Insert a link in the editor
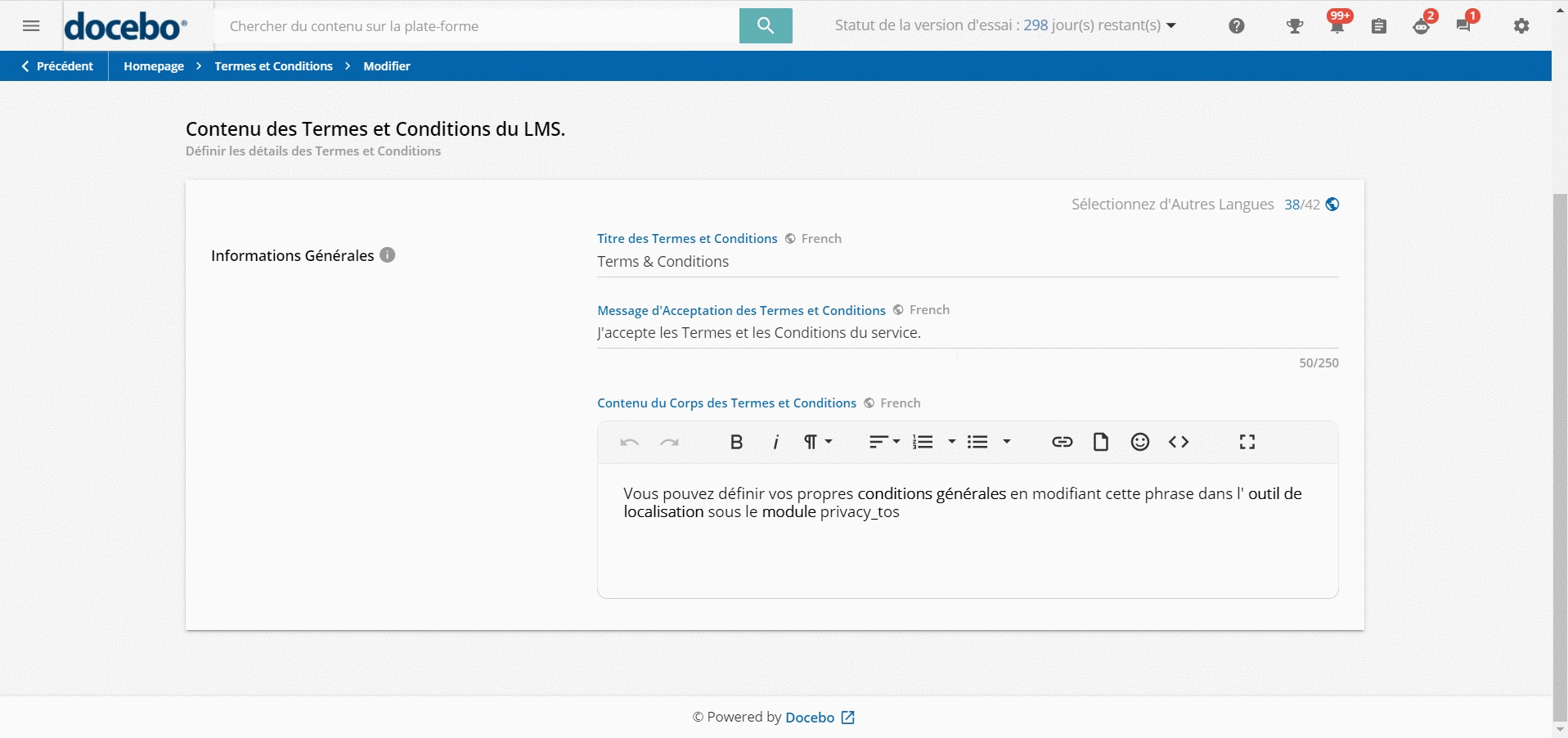Image resolution: width=1568 pixels, height=738 pixels. click(x=1062, y=443)
